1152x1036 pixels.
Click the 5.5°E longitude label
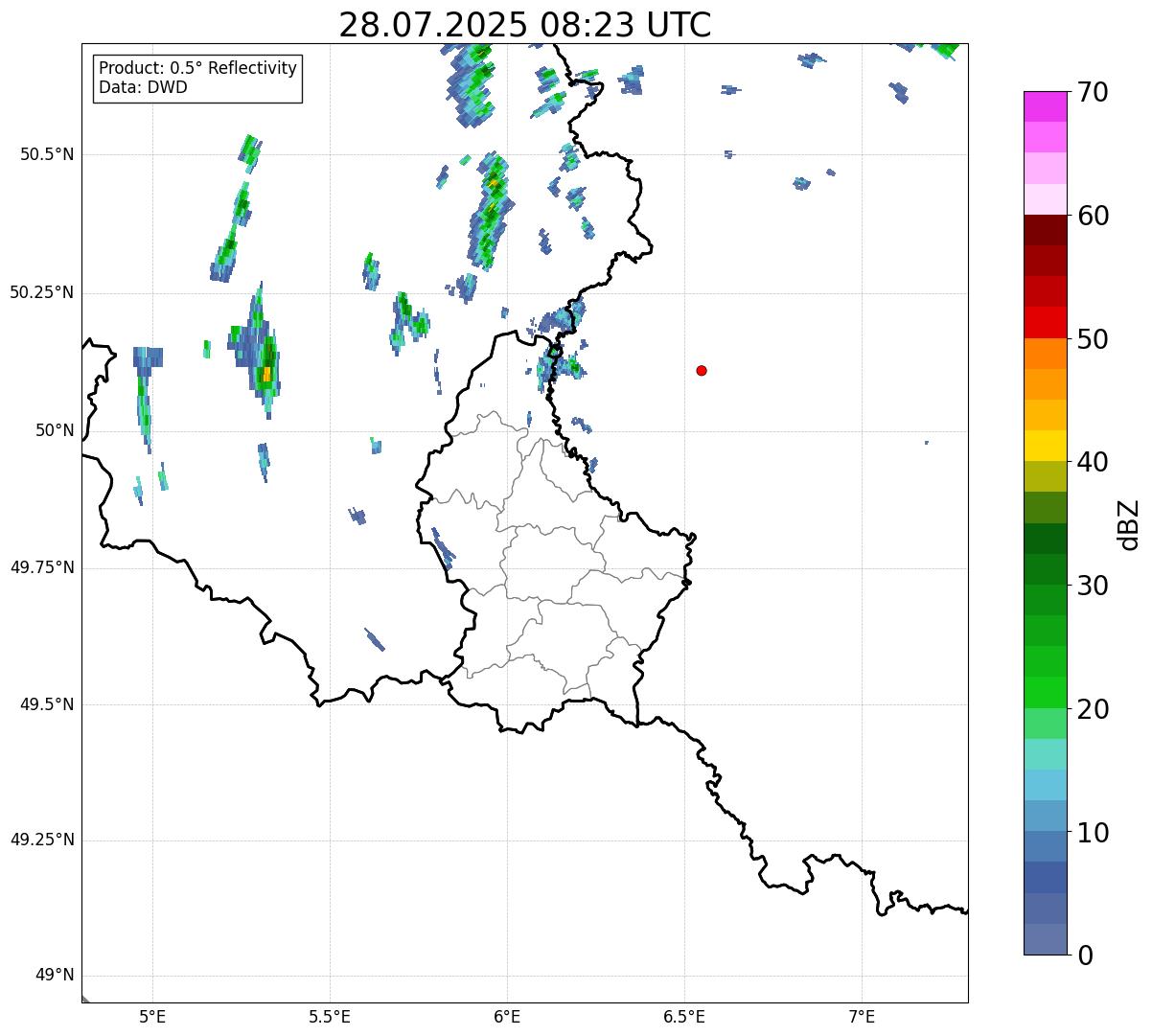(x=330, y=1016)
